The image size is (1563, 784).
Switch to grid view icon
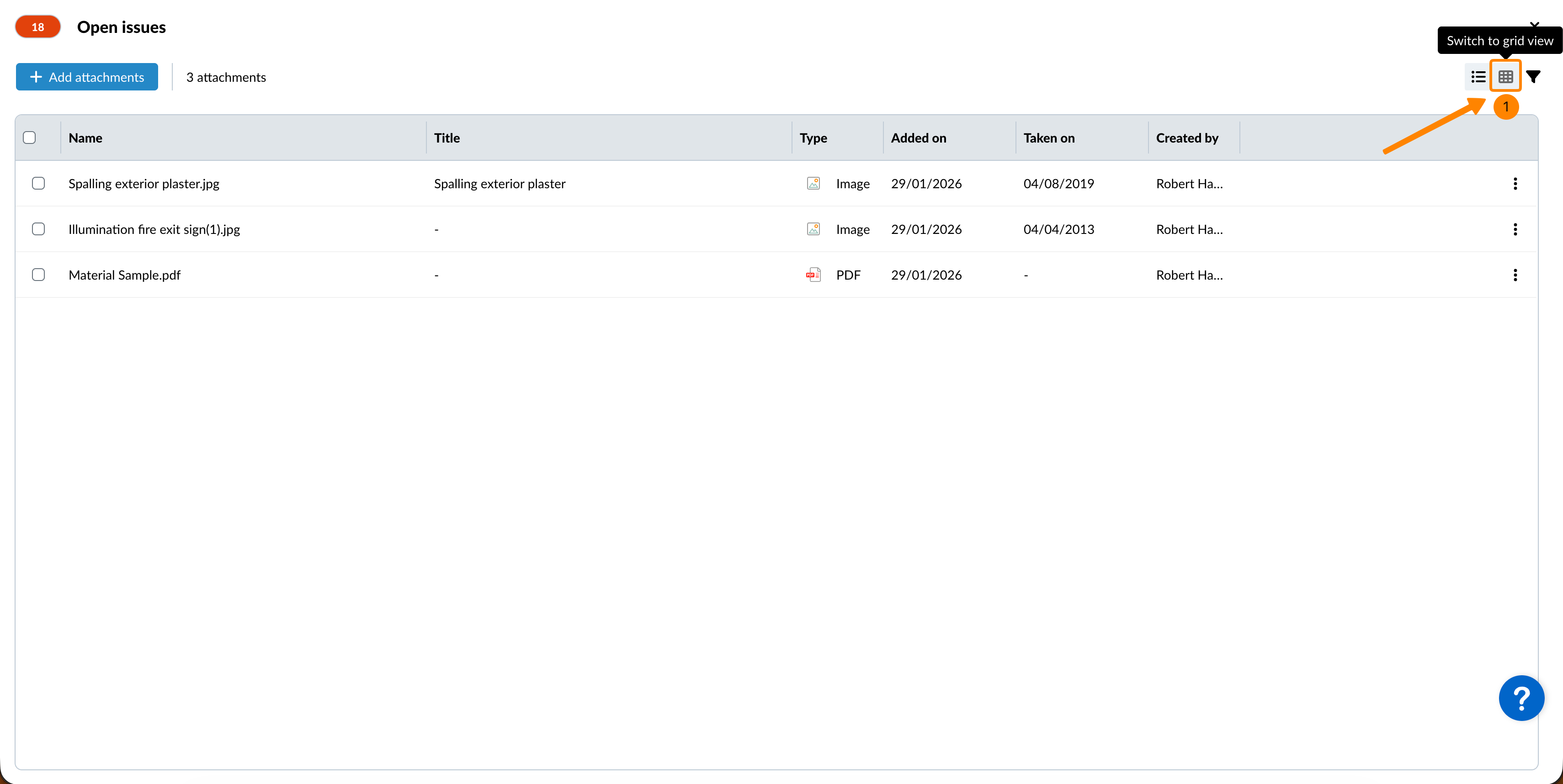point(1505,77)
